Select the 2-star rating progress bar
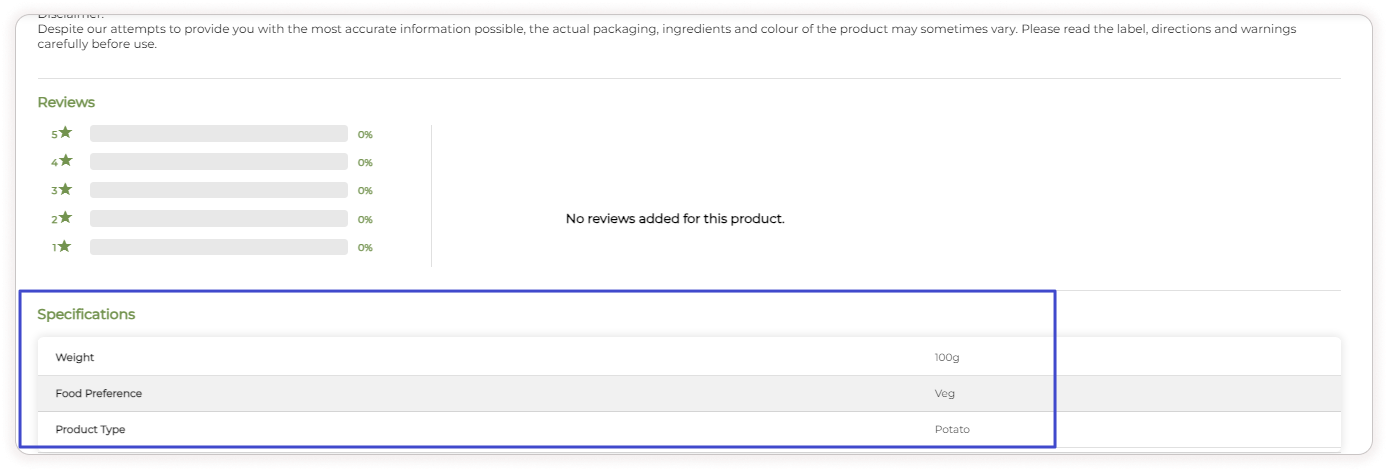The width and height of the screenshot is (1388, 471). [218, 218]
